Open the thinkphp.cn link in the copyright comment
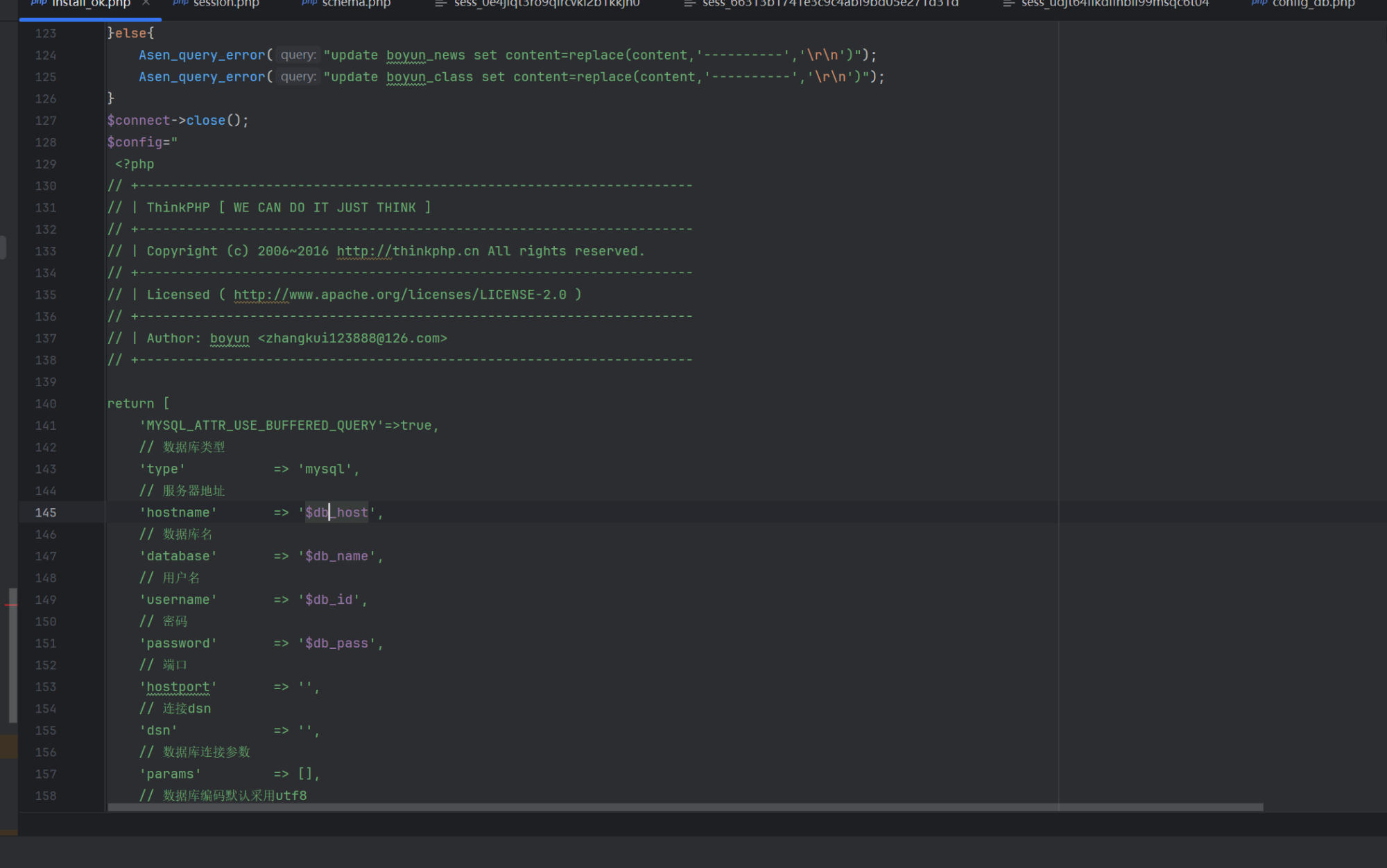This screenshot has height=868, width=1387. click(408, 251)
